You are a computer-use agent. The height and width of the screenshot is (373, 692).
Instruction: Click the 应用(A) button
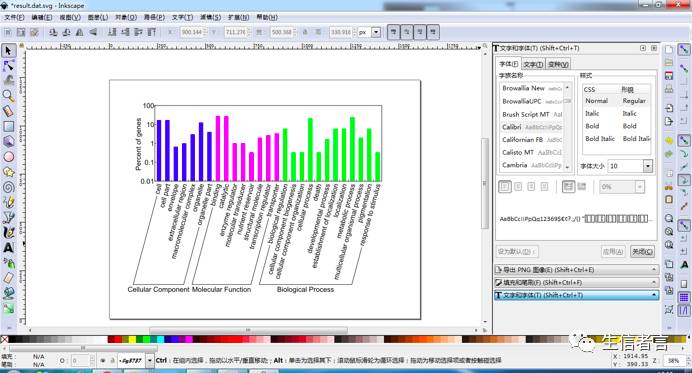pyautogui.click(x=613, y=252)
